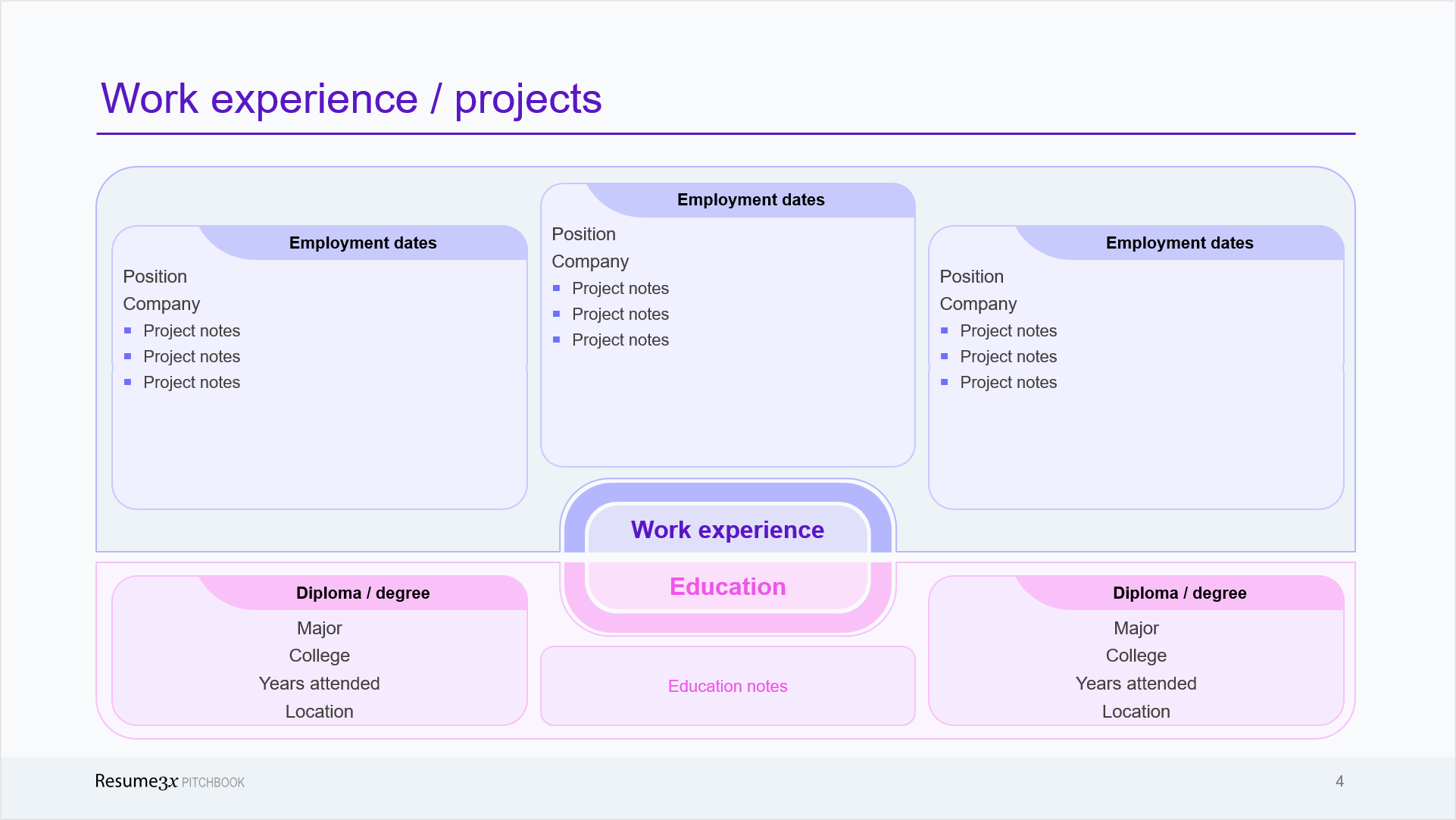Select the center card's Employment dates header
1456x820 pixels.
click(x=750, y=200)
